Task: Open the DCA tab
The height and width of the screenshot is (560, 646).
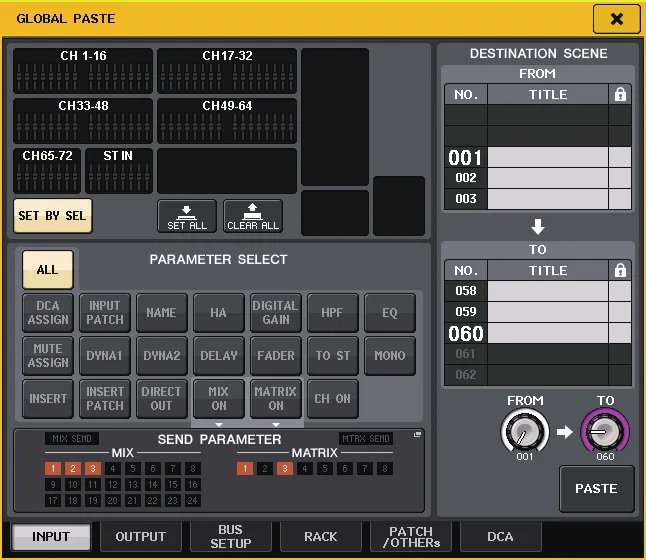Action: click(x=500, y=537)
